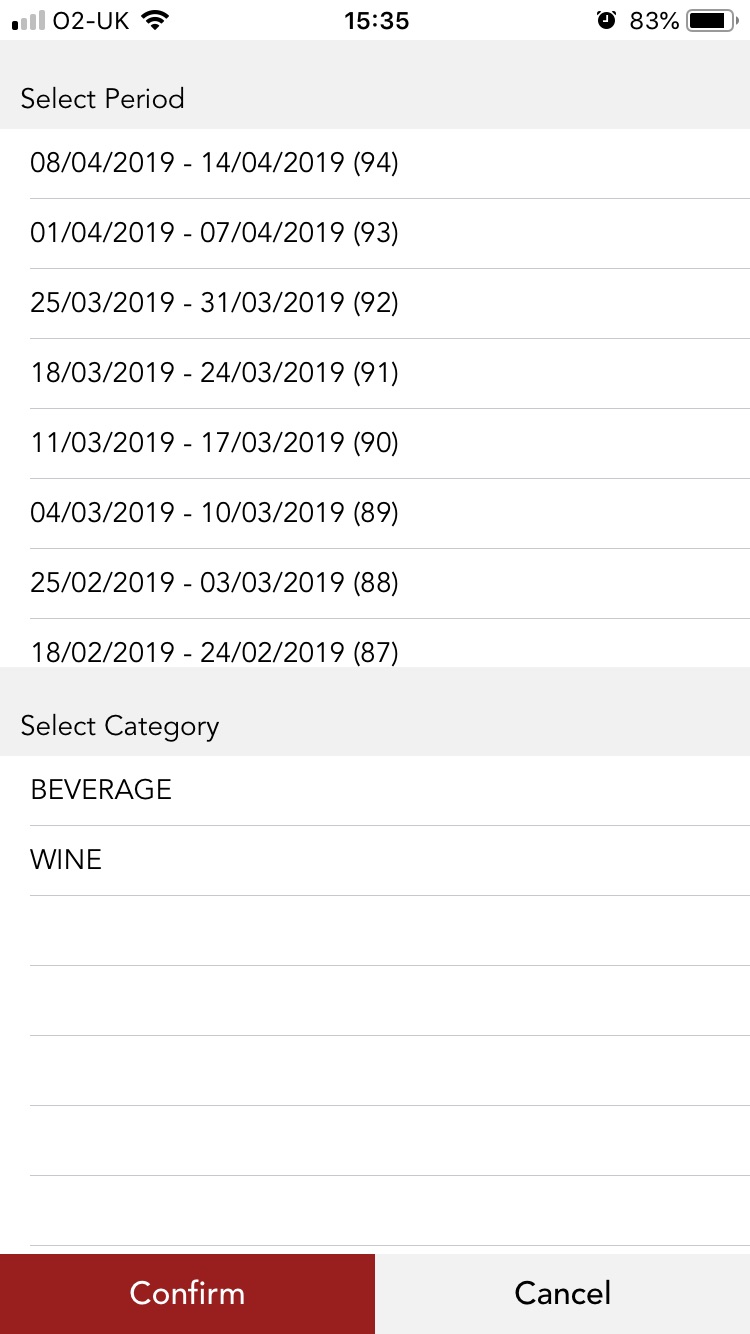Choose the WINE category
This screenshot has width=750, height=1334.
(x=66, y=860)
